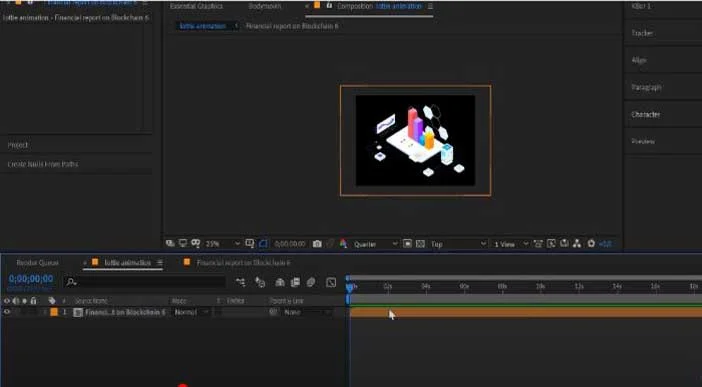Click the lock column header icon
The width and height of the screenshot is (702, 387).
coord(33,301)
